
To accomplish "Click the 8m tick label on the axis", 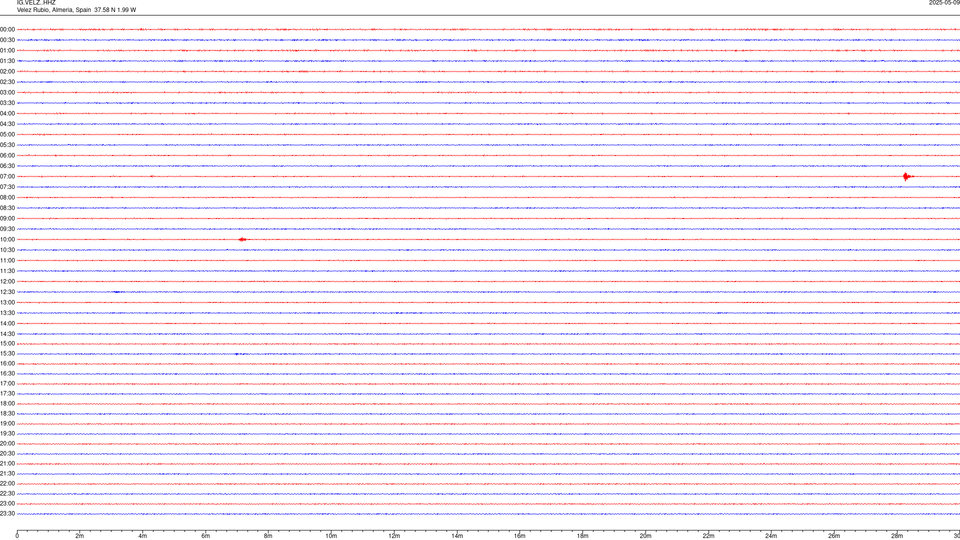I will 268,536.
